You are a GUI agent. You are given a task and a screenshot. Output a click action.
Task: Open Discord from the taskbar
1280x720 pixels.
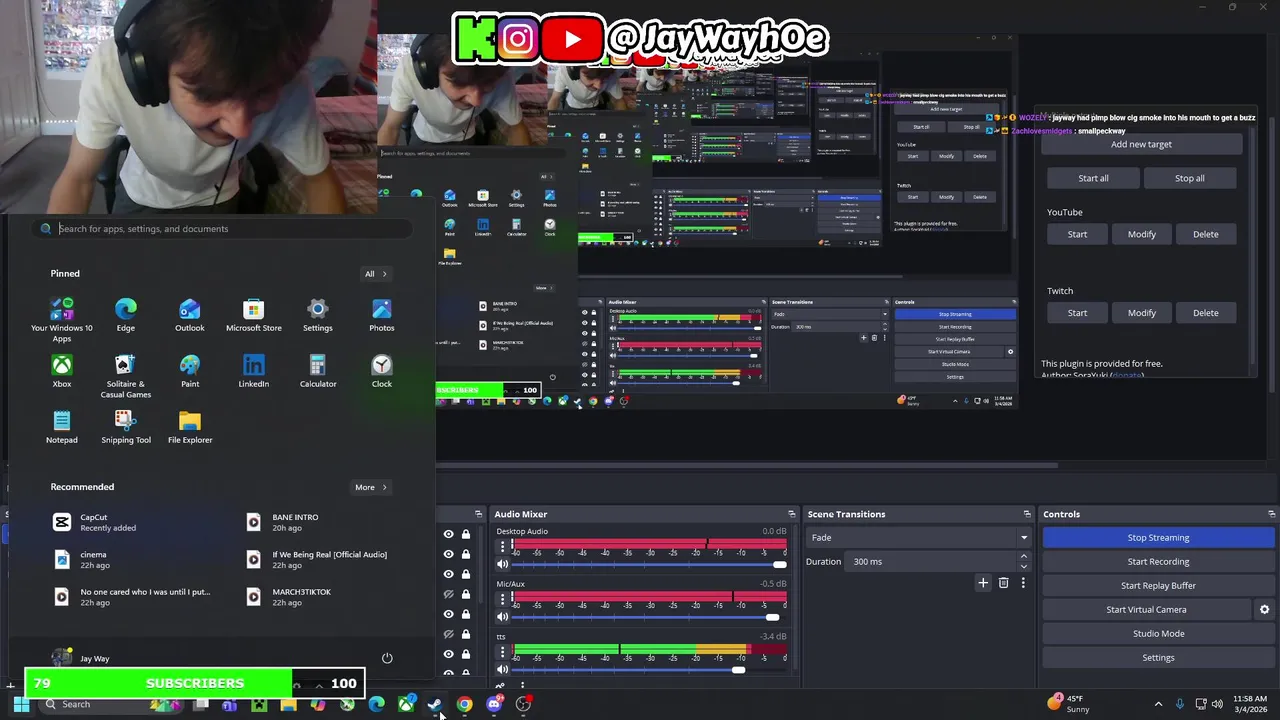pos(494,704)
